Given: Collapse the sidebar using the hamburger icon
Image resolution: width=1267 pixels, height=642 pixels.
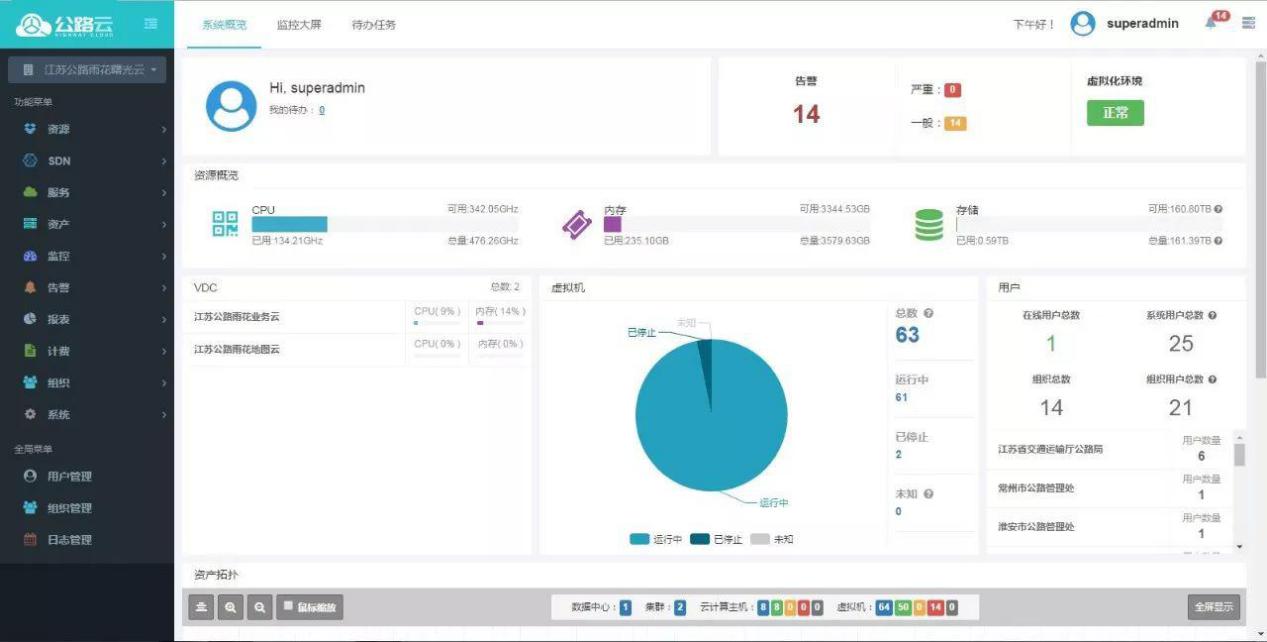Looking at the screenshot, I should (151, 23).
